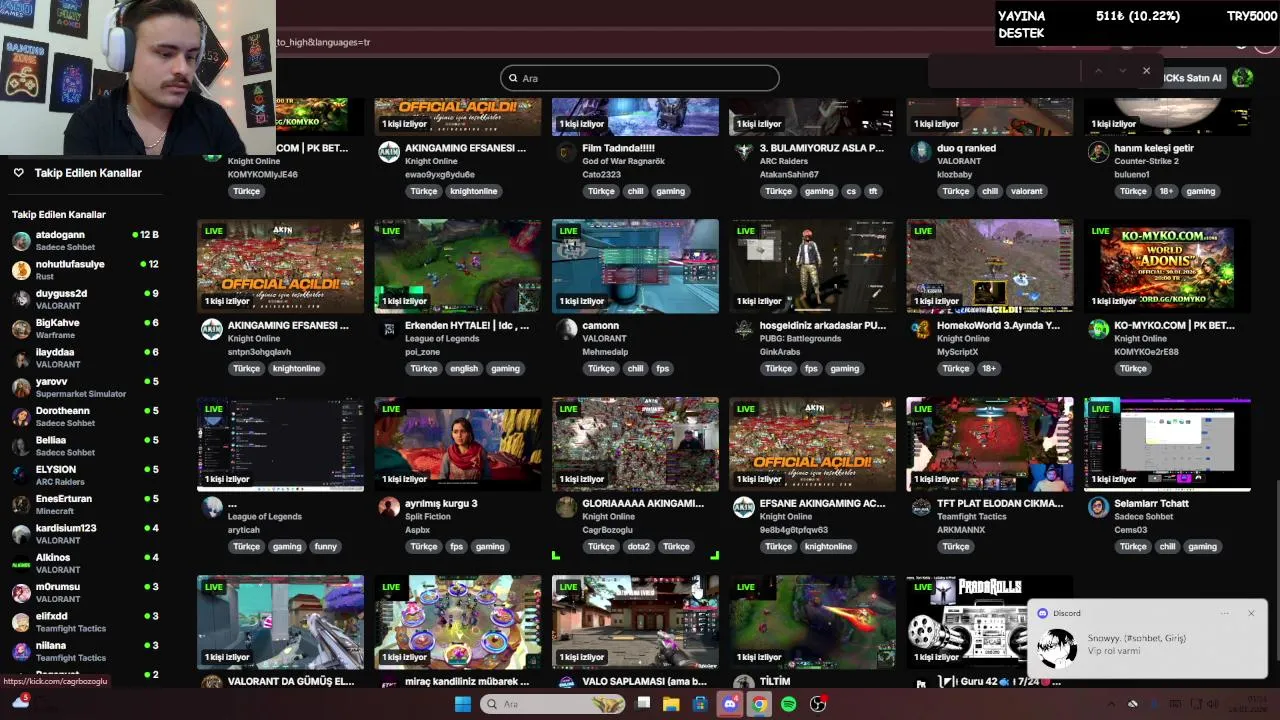Open Spotify from the taskbar
This screenshot has width=1280, height=720.
point(788,704)
